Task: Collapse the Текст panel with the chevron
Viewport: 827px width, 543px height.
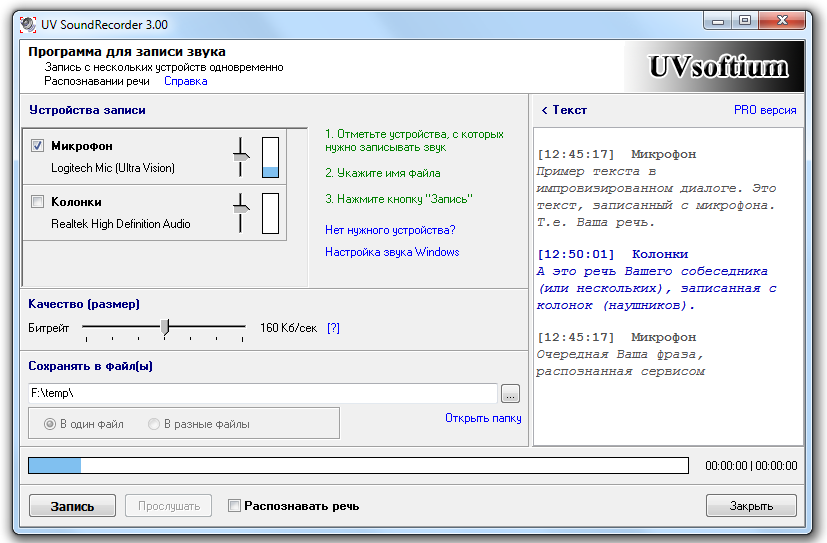Action: point(545,110)
